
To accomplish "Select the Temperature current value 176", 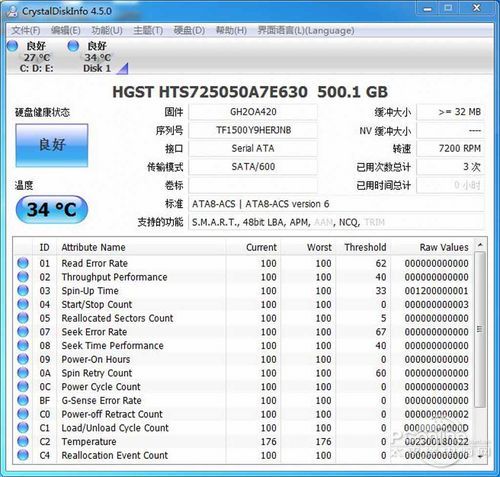I will click(268, 441).
